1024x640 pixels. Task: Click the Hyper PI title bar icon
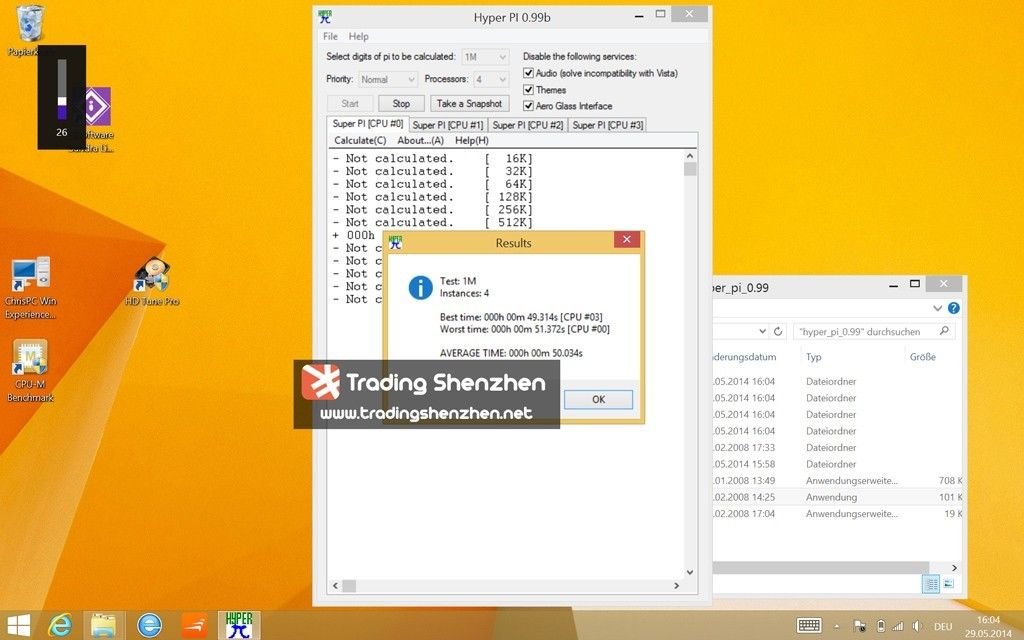tap(325, 17)
